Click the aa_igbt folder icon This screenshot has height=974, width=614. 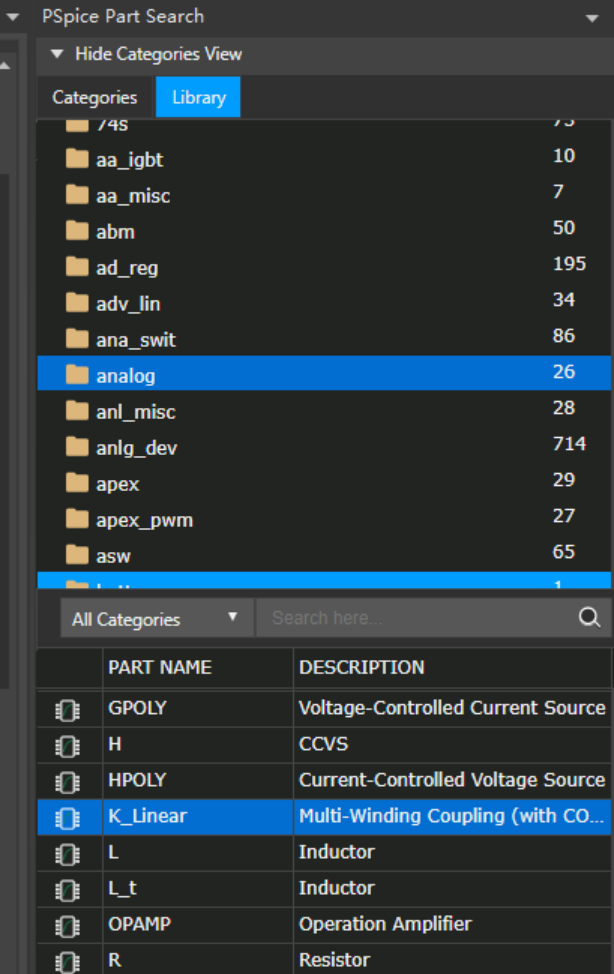click(77, 159)
